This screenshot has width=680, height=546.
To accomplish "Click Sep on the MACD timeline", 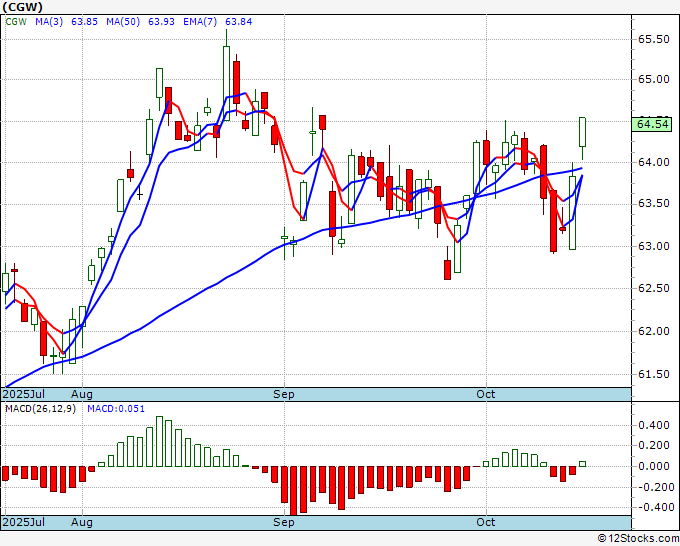I will point(284,522).
